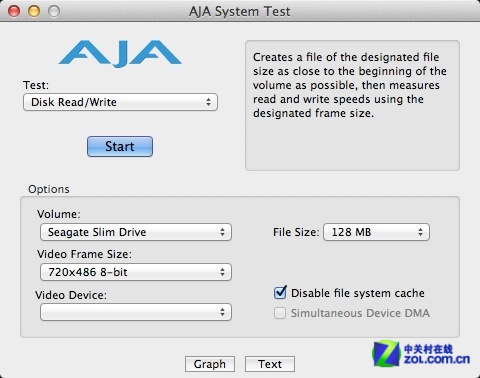
Task: Switch to the Text view
Action: coord(270,364)
